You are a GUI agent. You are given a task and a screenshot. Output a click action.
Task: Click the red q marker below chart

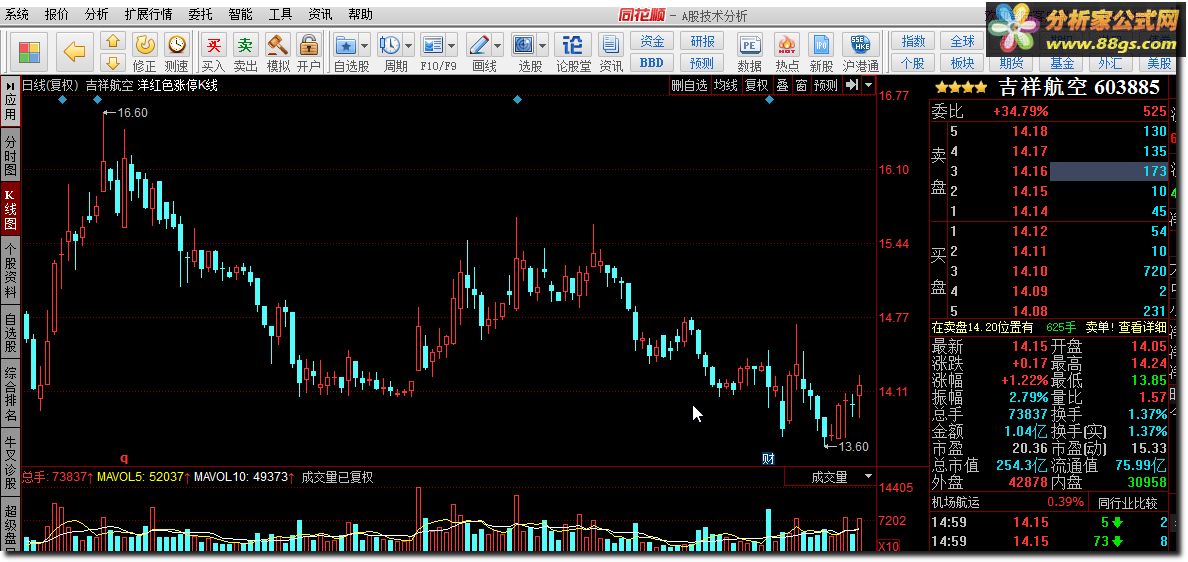coord(124,458)
